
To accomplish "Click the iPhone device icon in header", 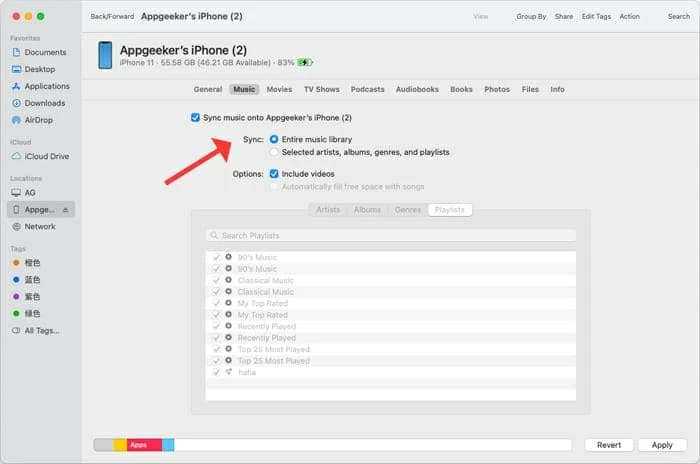I will pyautogui.click(x=105, y=55).
